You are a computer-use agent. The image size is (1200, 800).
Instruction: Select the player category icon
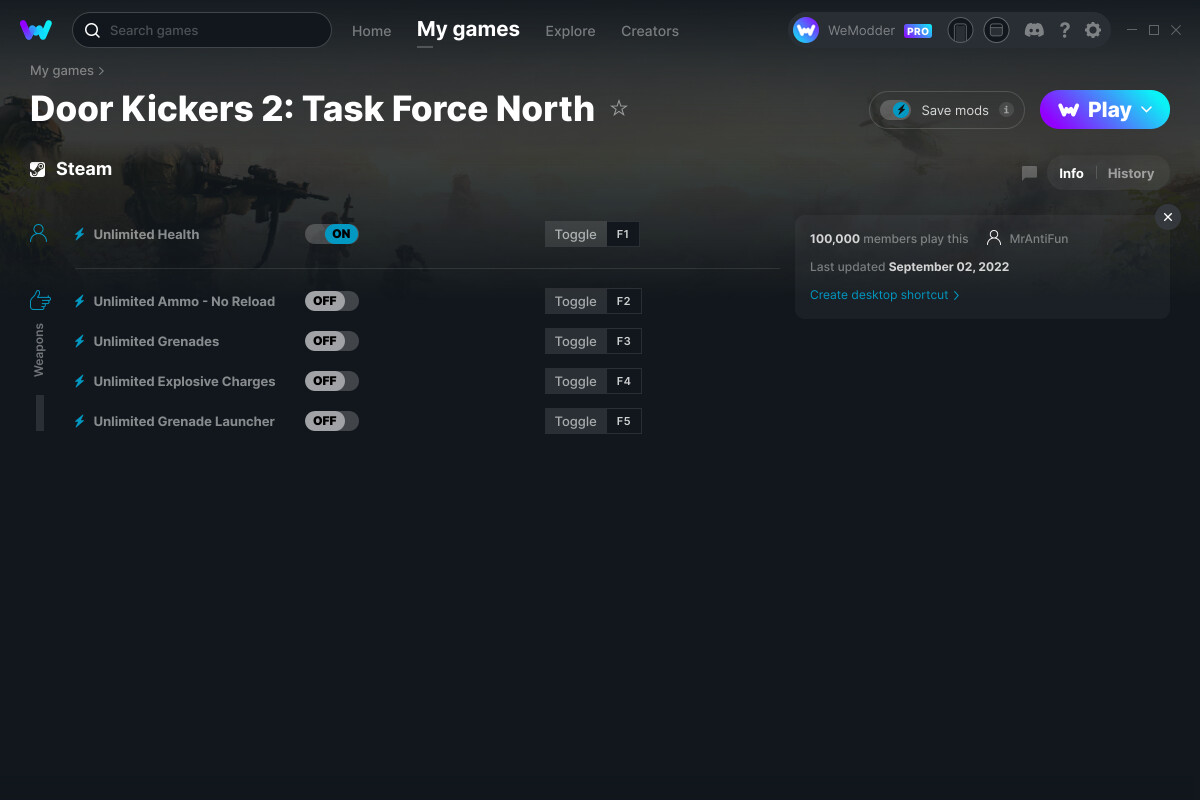point(39,234)
